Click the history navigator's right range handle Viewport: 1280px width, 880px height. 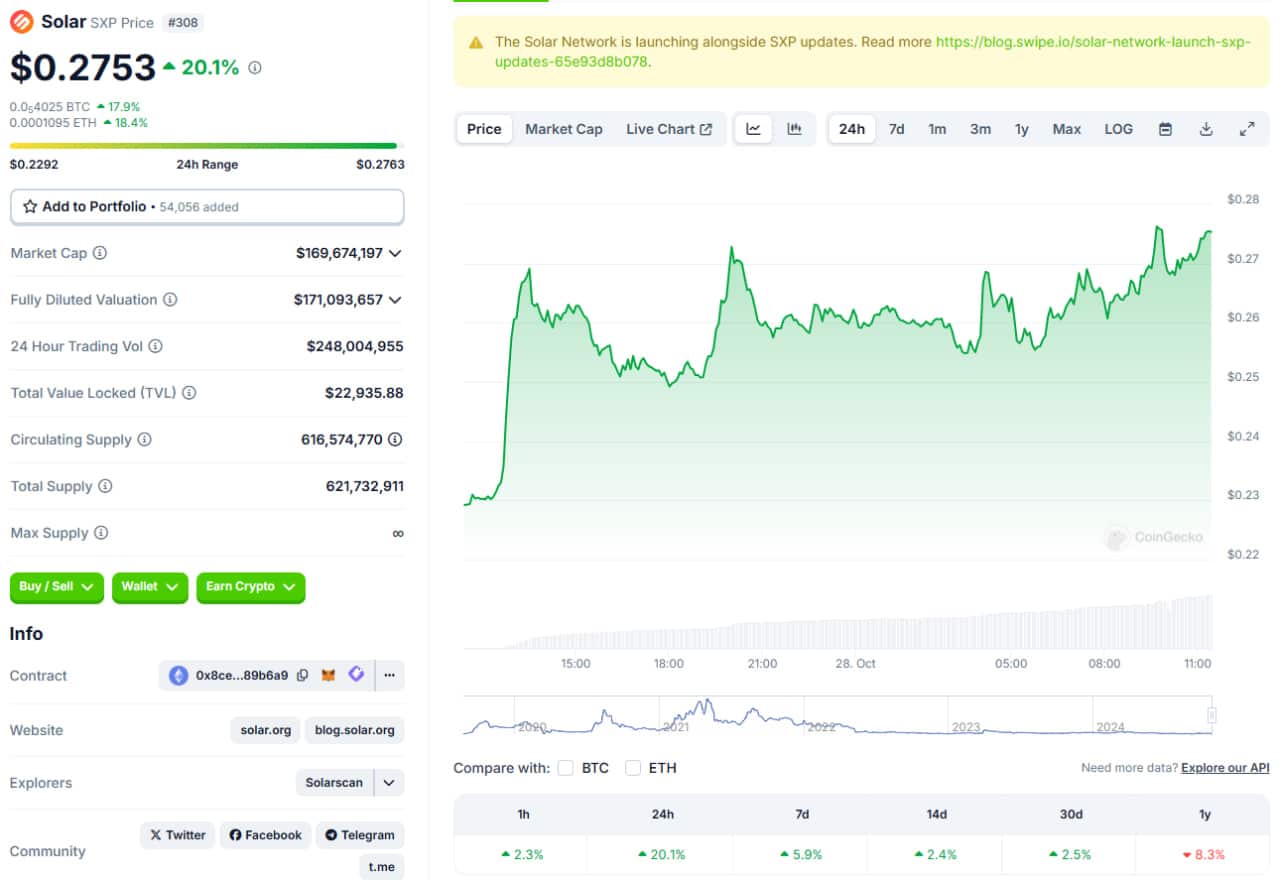tap(1212, 715)
